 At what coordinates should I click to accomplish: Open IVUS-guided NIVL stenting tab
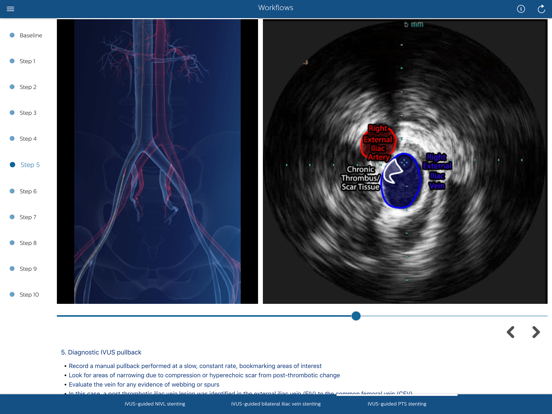(155, 404)
